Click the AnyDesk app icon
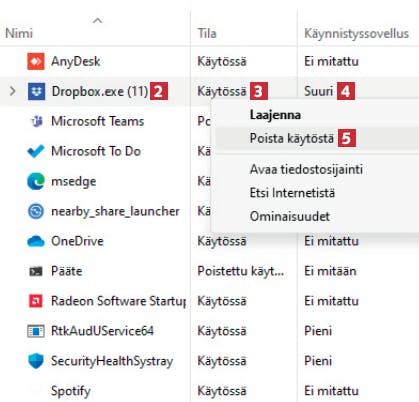The image size is (419, 402). coord(36,61)
